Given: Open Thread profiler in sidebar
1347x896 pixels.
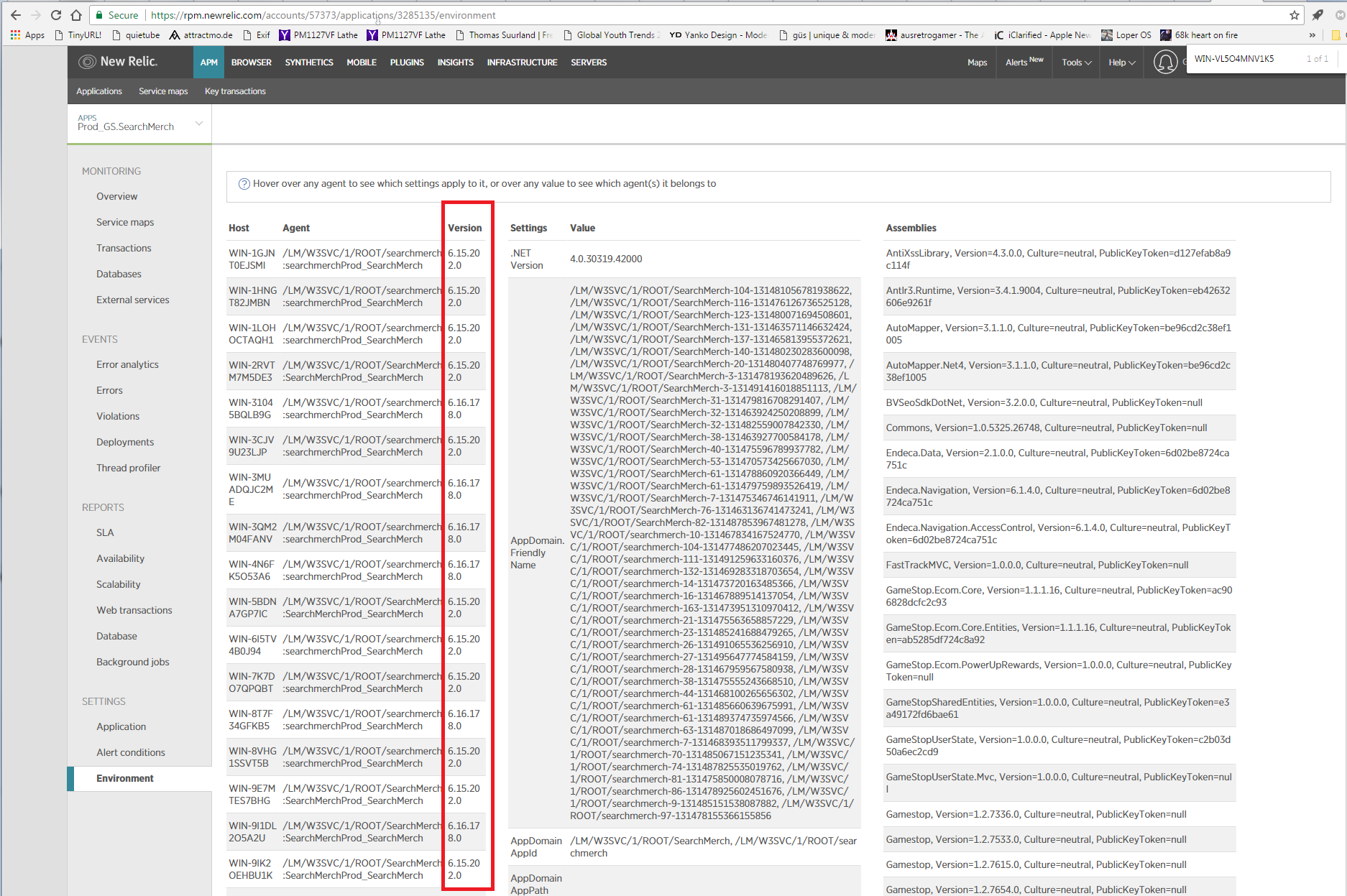Looking at the screenshot, I should tap(129, 468).
